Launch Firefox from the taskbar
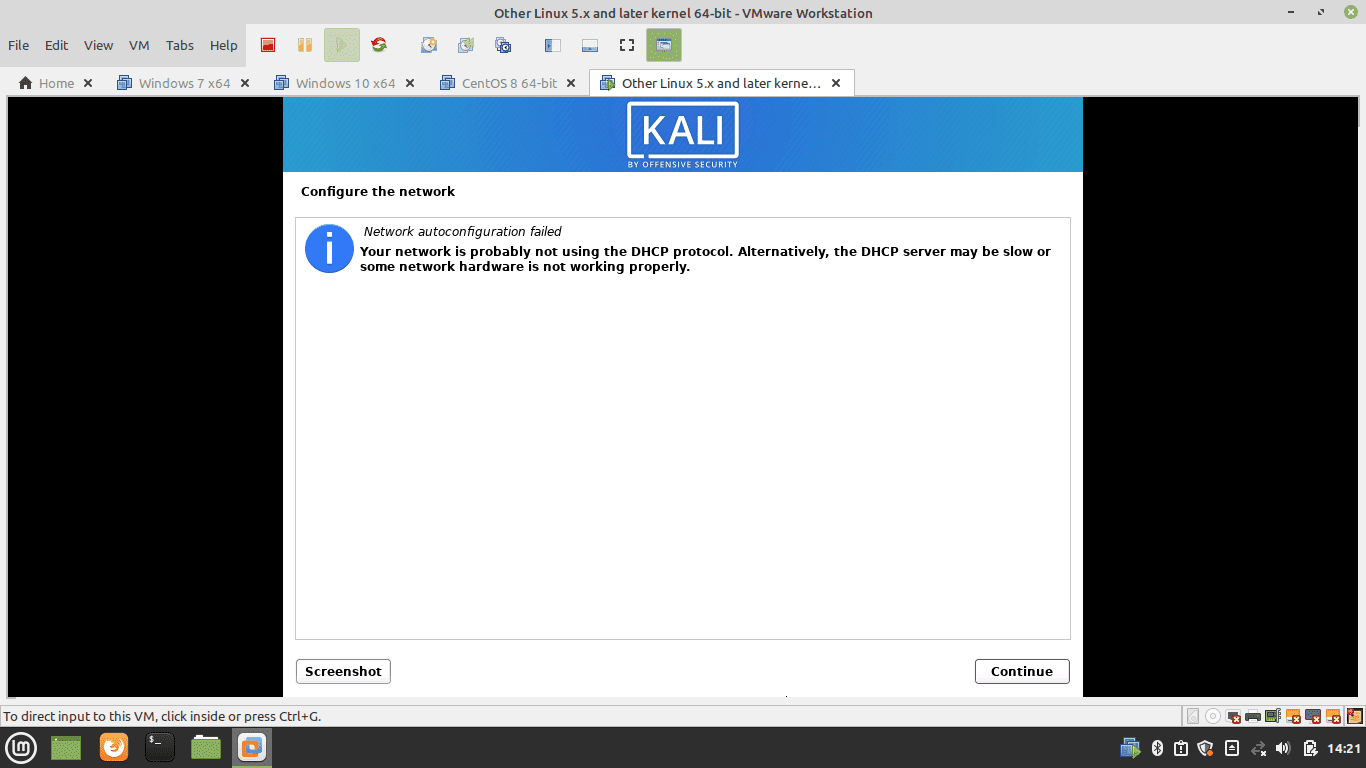This screenshot has height=768, width=1366. pyautogui.click(x=114, y=747)
